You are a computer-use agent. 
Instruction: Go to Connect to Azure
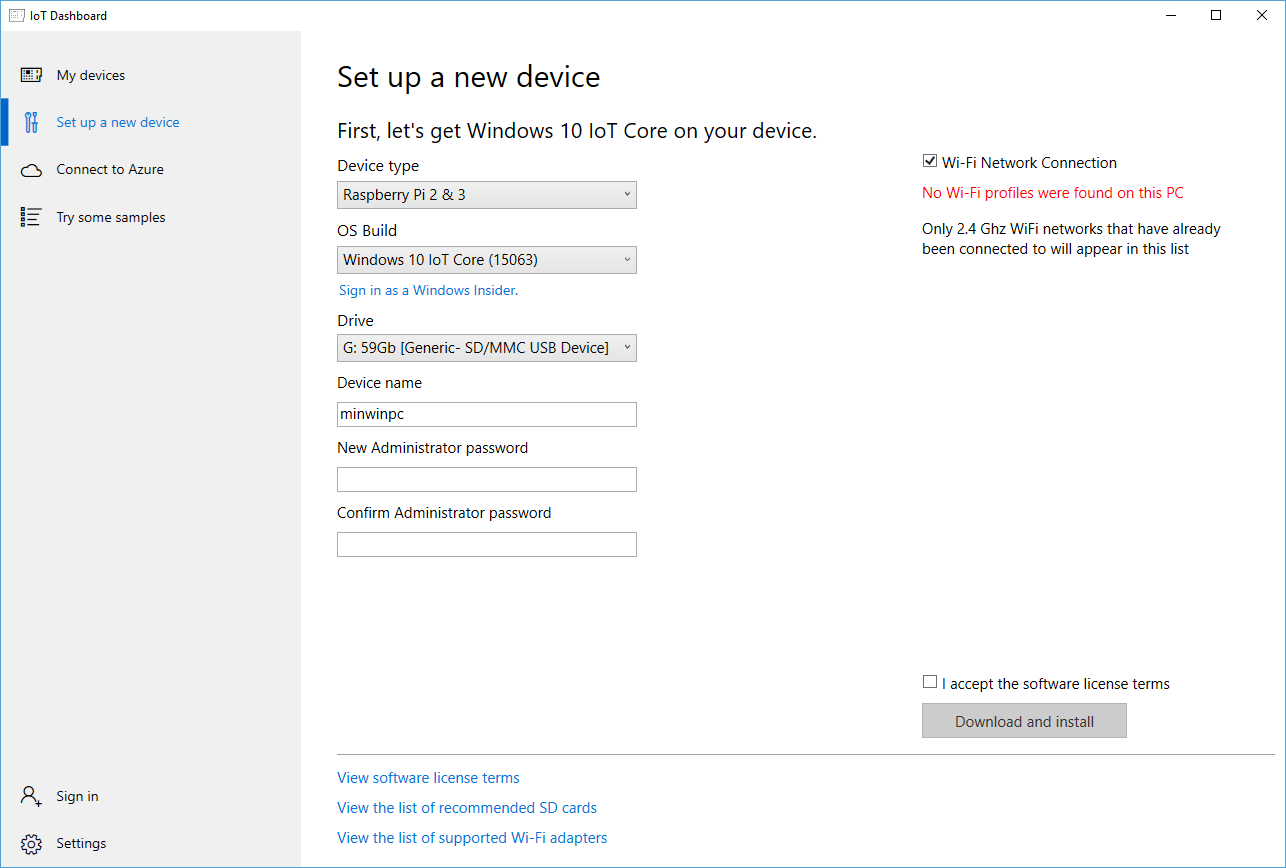point(110,169)
